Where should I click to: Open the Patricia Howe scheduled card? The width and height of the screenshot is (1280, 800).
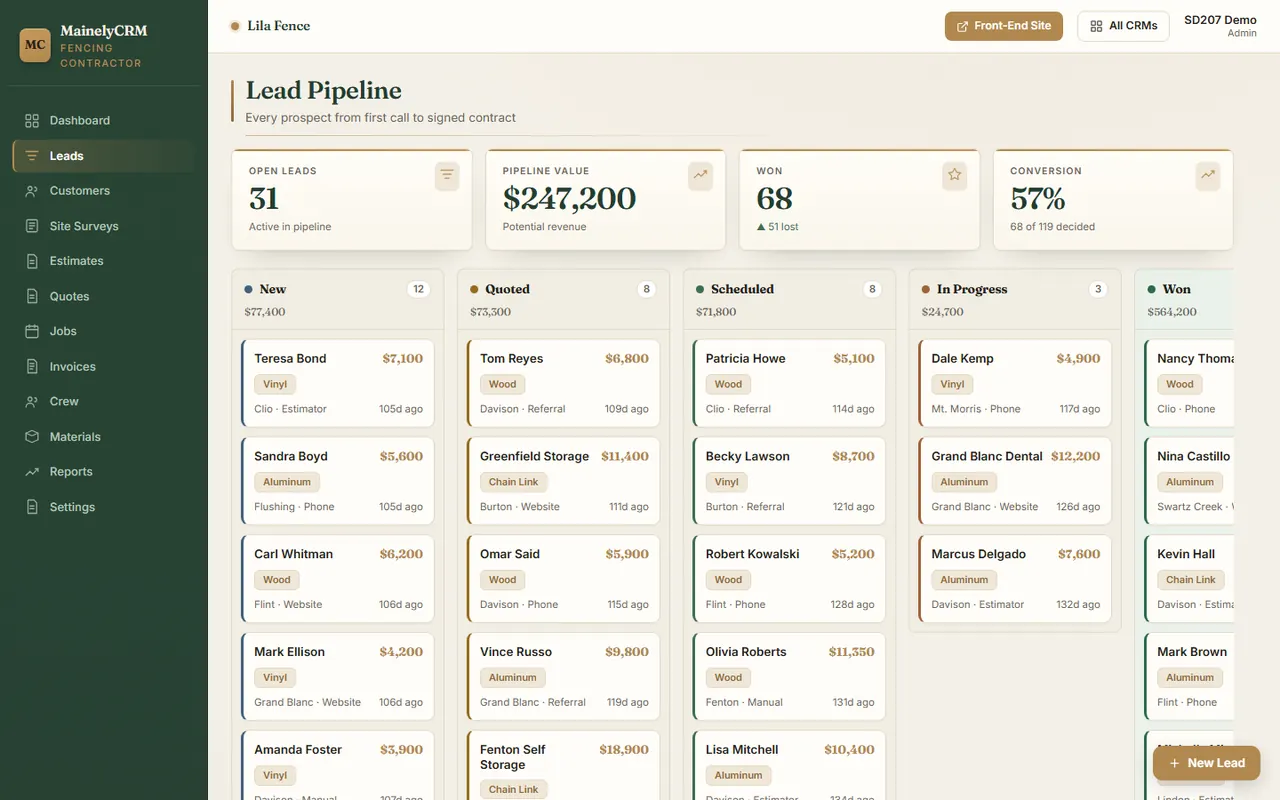pos(790,383)
